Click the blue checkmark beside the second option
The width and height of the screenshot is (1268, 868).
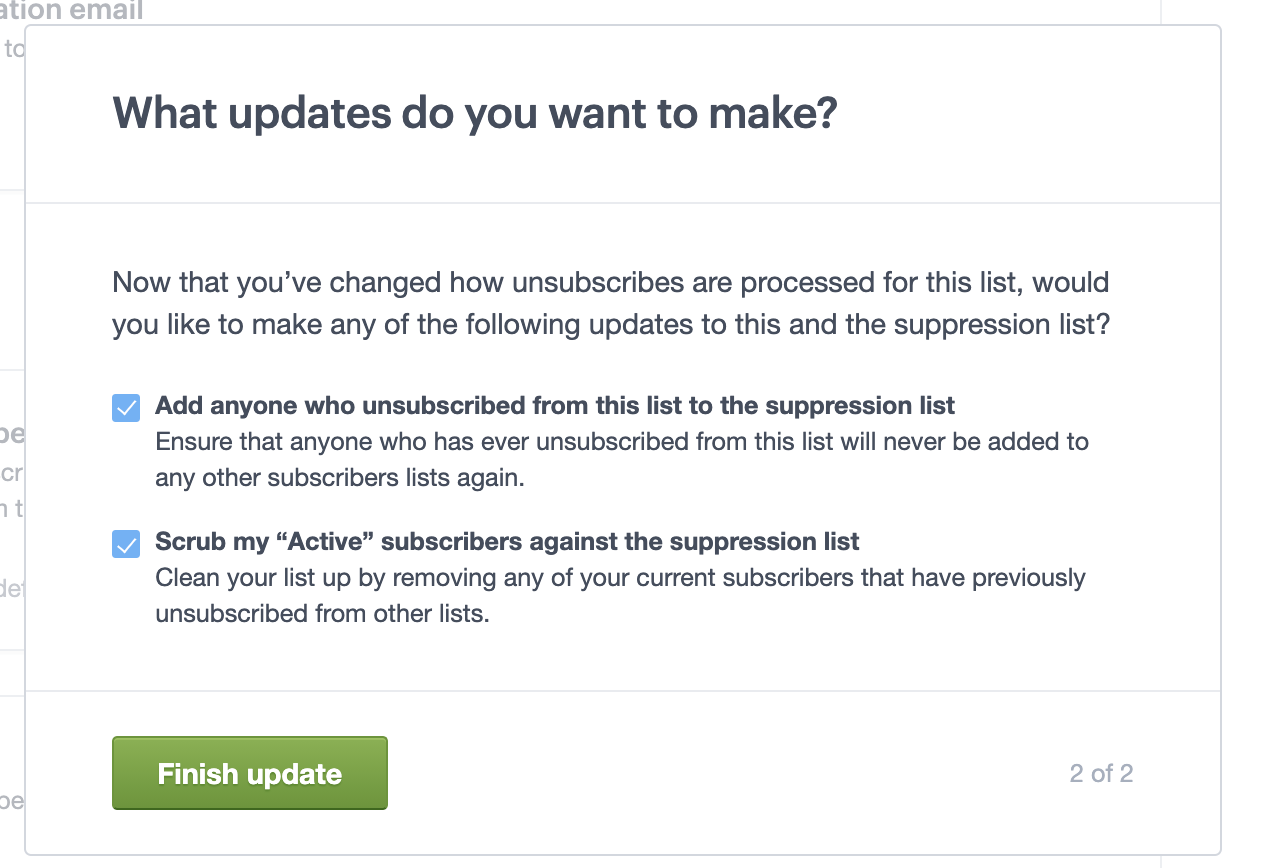[126, 542]
